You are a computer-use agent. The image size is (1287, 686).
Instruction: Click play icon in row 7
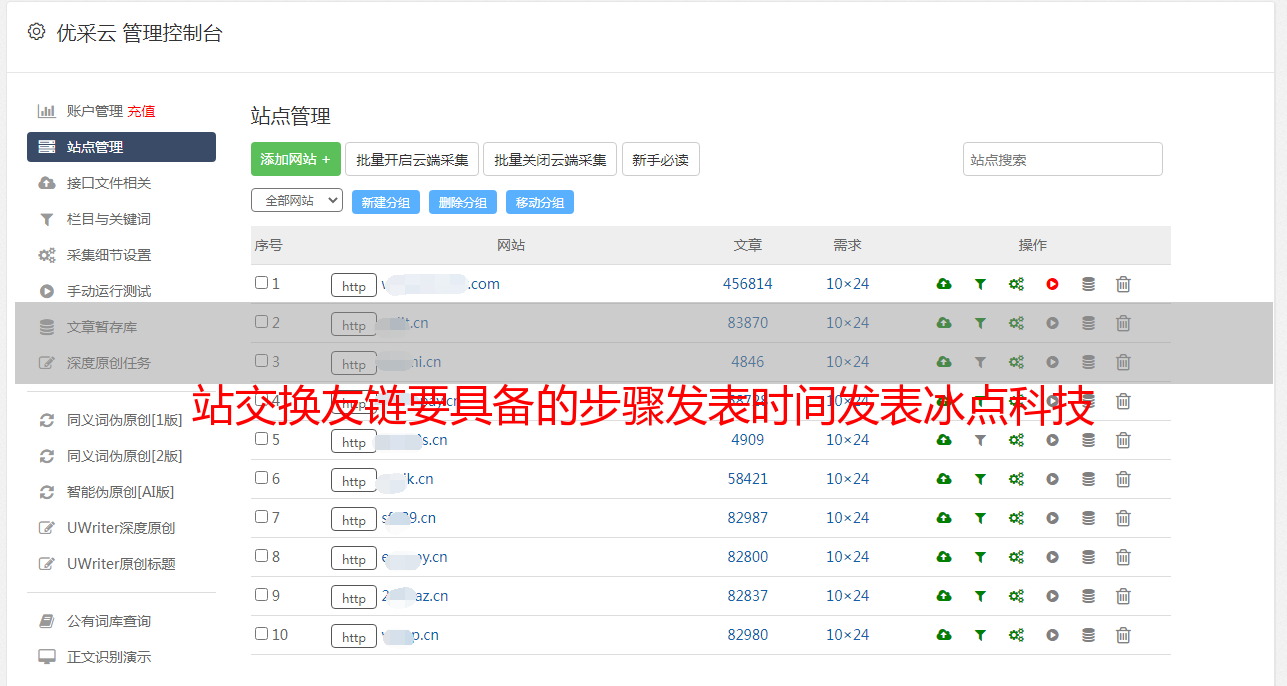point(1052,518)
